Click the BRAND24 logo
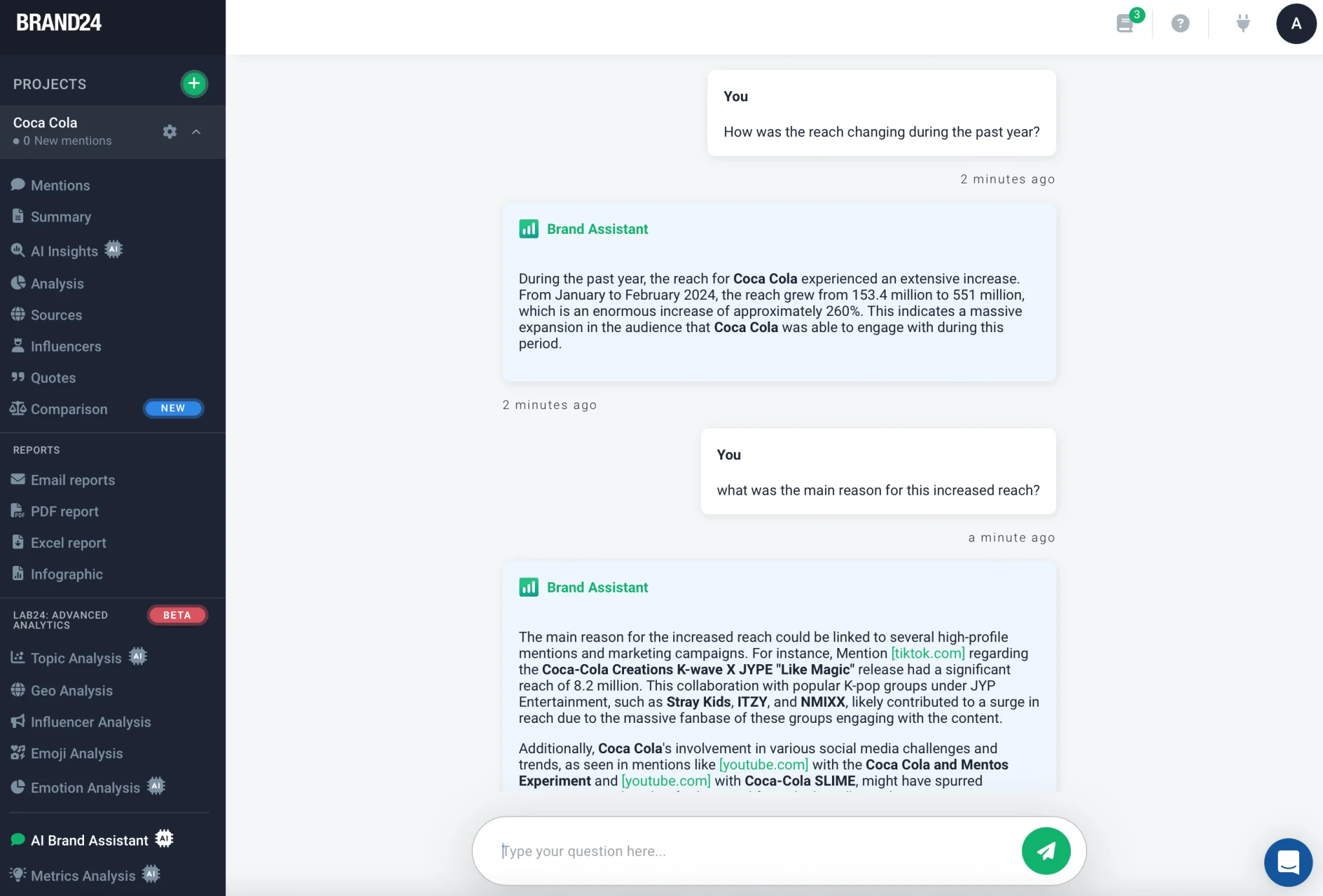Viewport: 1323px width, 896px height. point(59,23)
